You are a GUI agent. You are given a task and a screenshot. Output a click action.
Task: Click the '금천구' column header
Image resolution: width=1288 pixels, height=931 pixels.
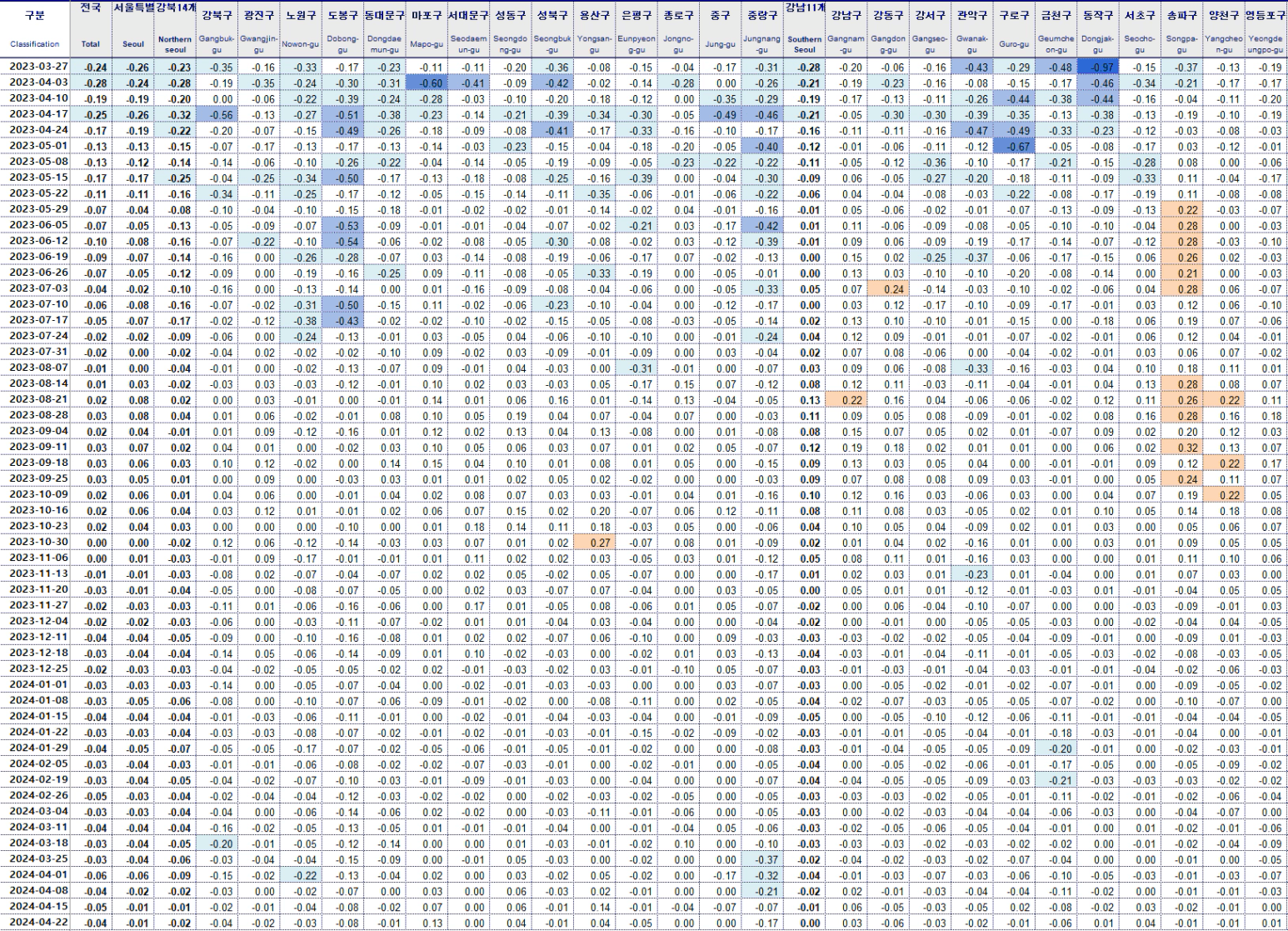click(x=1056, y=15)
